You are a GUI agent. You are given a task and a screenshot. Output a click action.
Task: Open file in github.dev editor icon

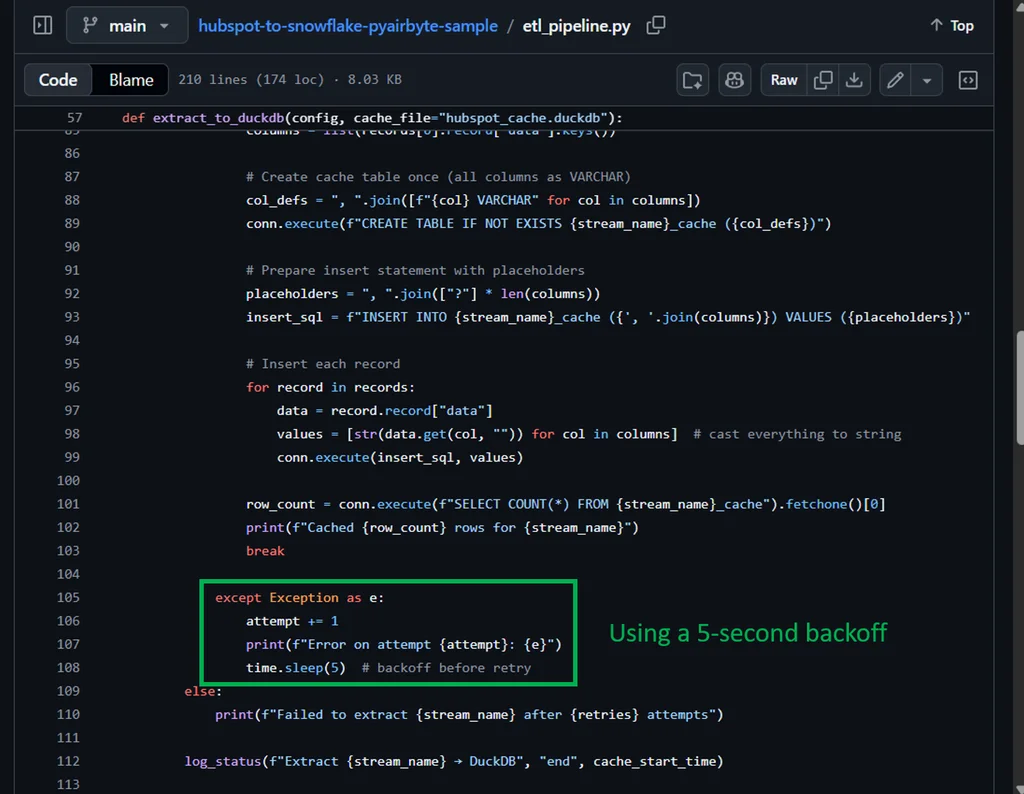(x=692, y=80)
